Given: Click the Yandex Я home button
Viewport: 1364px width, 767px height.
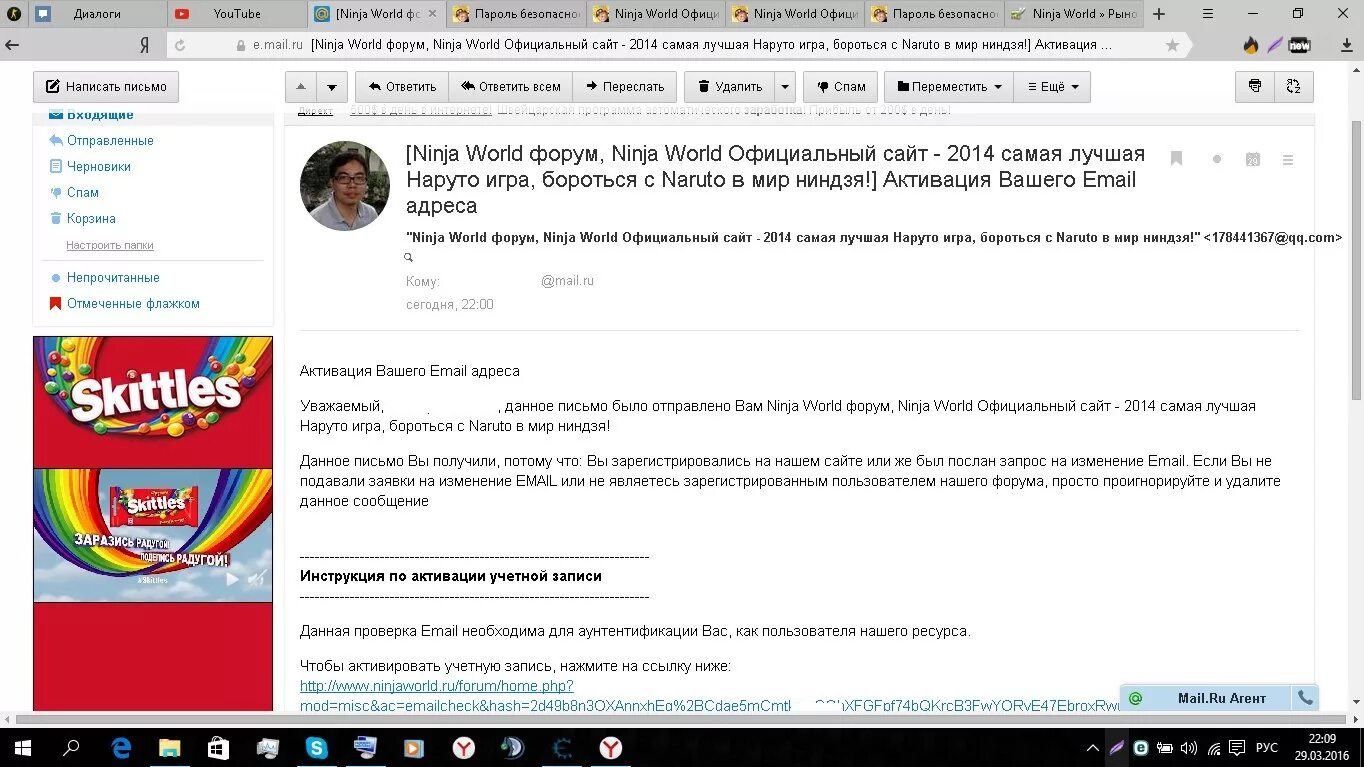Looking at the screenshot, I should click(x=145, y=45).
